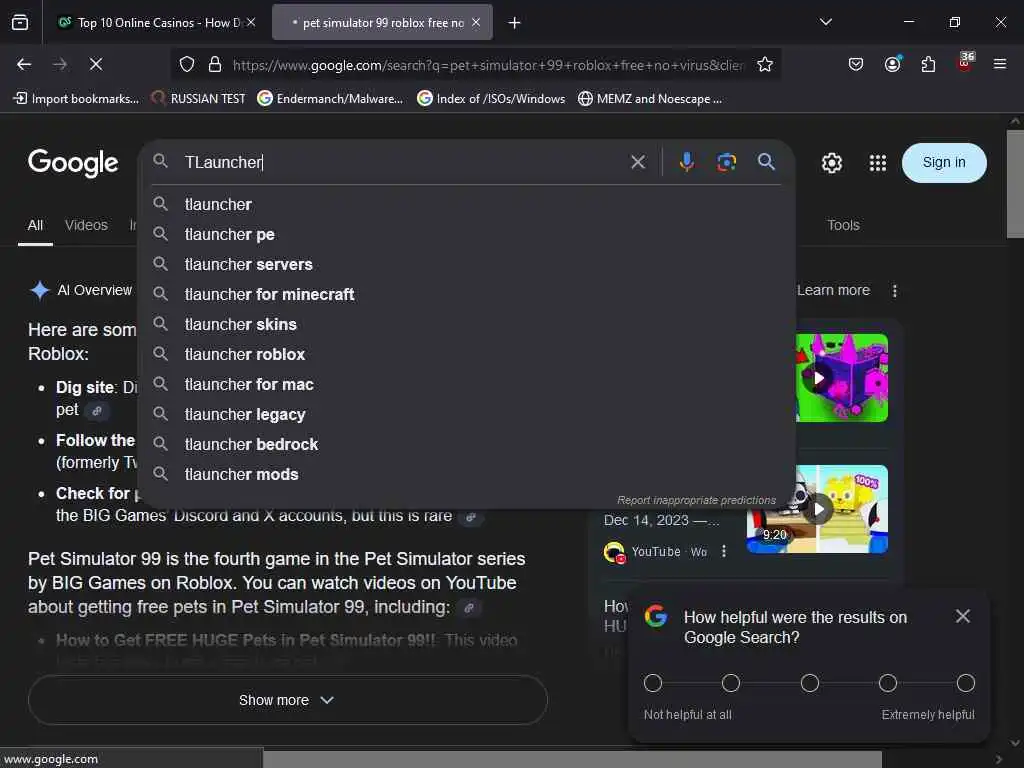This screenshot has width=1024, height=768.
Task: Choose suggestion 'tlauncher skins'
Action: click(x=467, y=325)
